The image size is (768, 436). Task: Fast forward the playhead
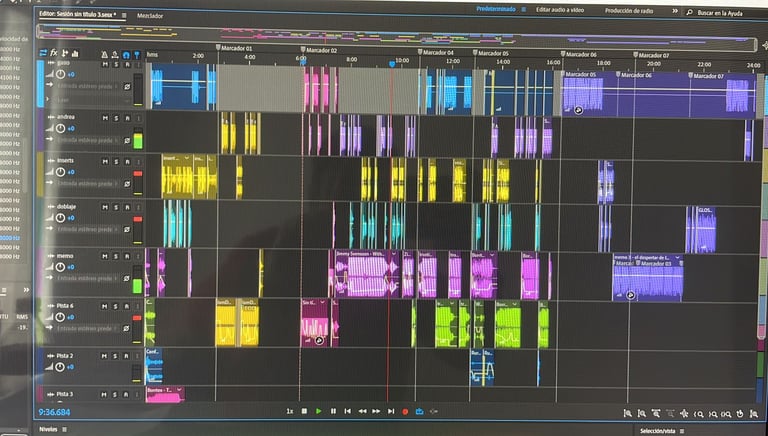376,411
